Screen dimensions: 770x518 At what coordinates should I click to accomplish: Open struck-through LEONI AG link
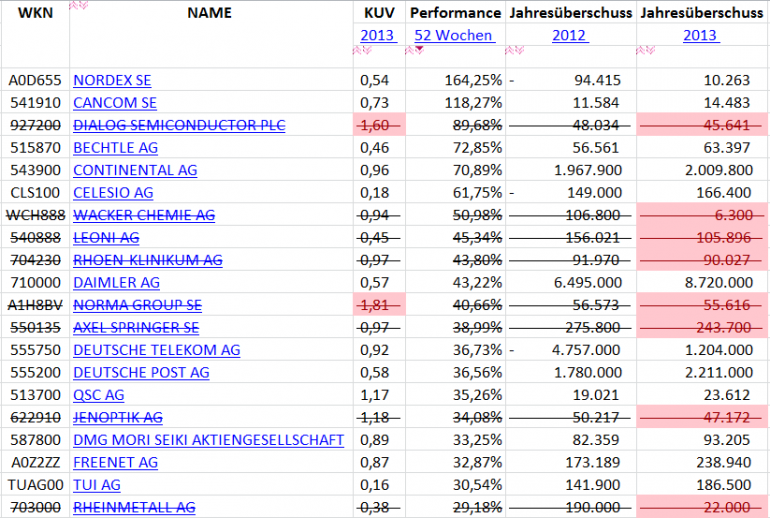click(106, 238)
